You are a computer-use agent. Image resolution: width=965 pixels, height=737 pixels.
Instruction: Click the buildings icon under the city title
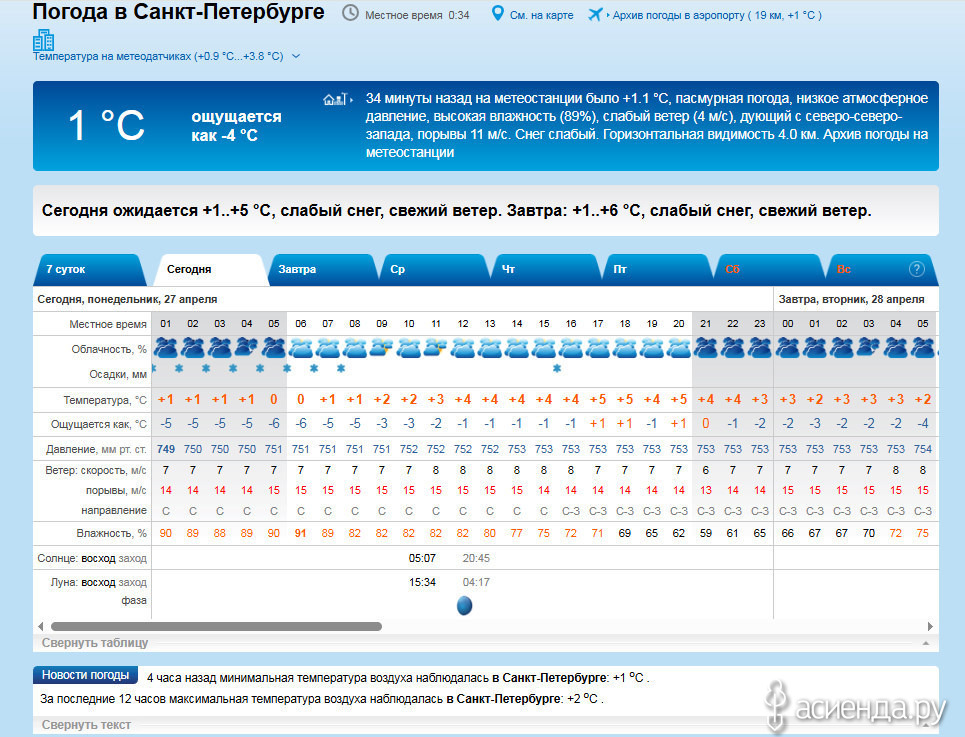pos(44,40)
